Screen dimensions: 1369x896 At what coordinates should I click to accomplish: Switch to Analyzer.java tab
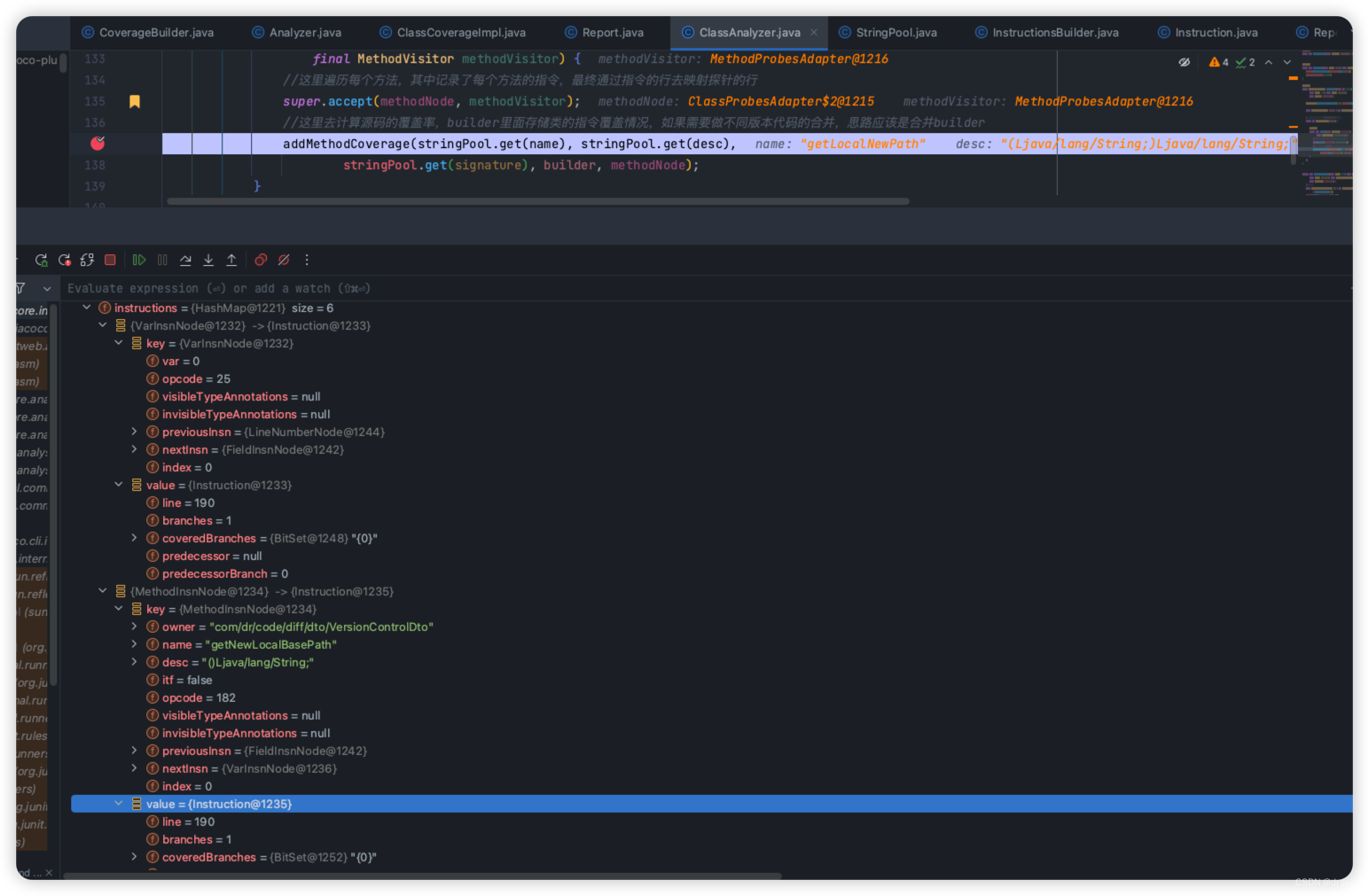(x=296, y=33)
